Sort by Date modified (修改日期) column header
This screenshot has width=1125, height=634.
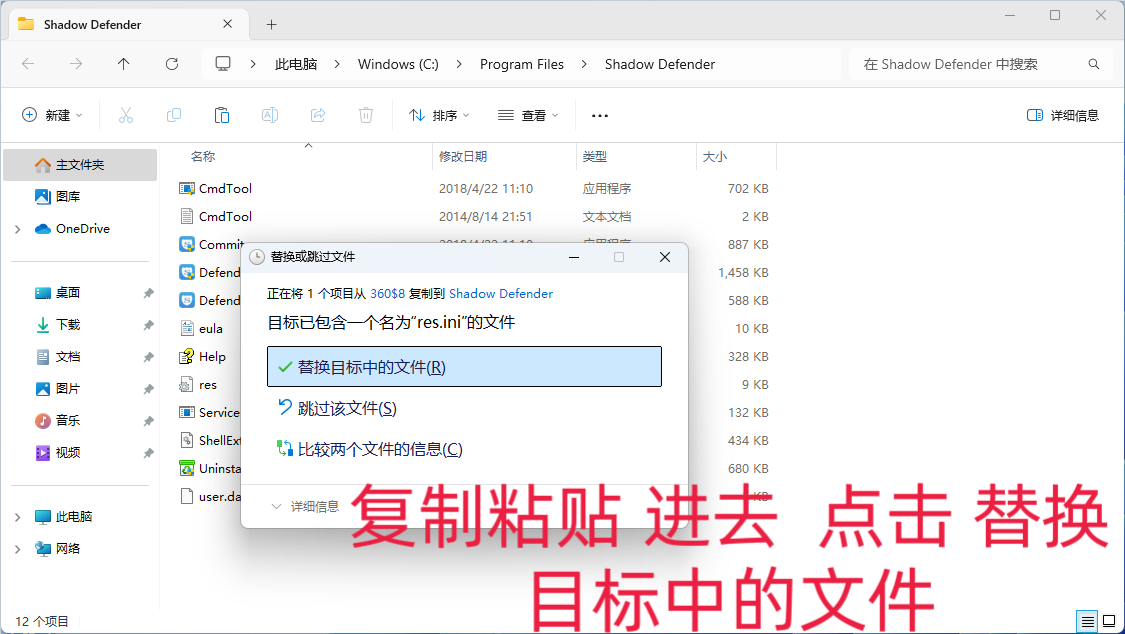coord(463,156)
